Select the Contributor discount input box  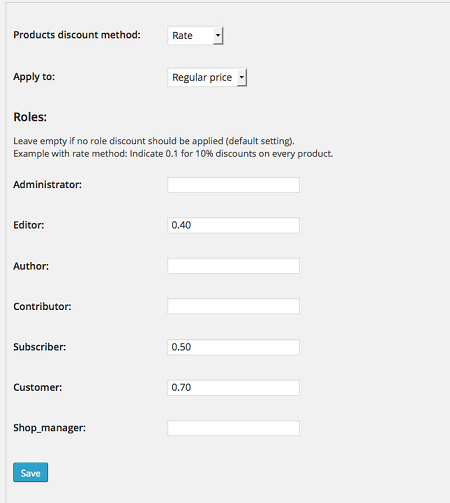click(233, 306)
